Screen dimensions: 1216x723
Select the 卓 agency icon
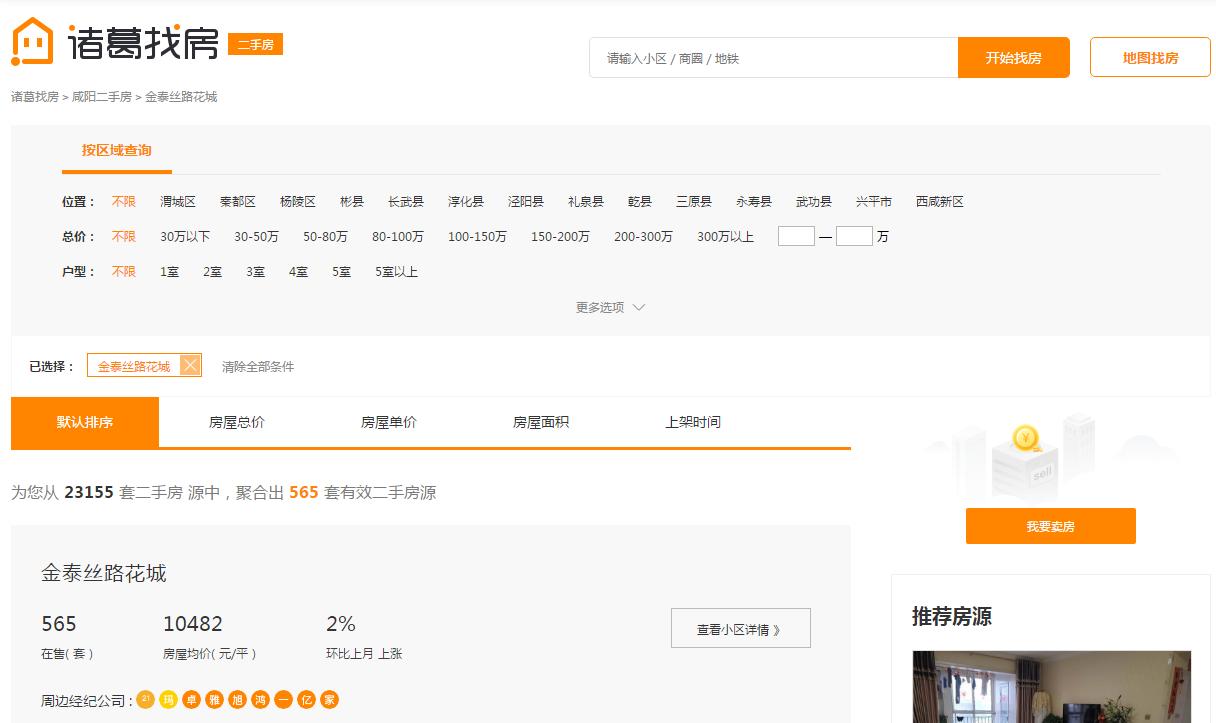point(191,700)
